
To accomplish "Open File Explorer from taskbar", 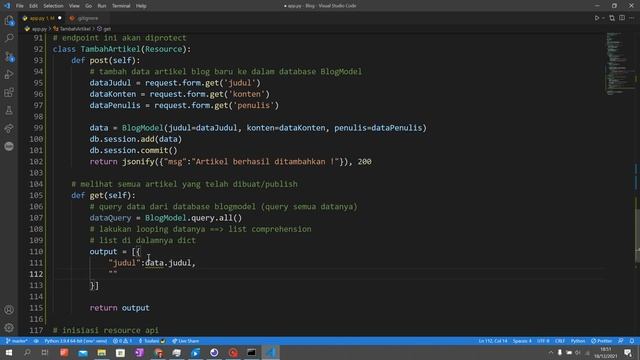I will pyautogui.click(x=102, y=352).
